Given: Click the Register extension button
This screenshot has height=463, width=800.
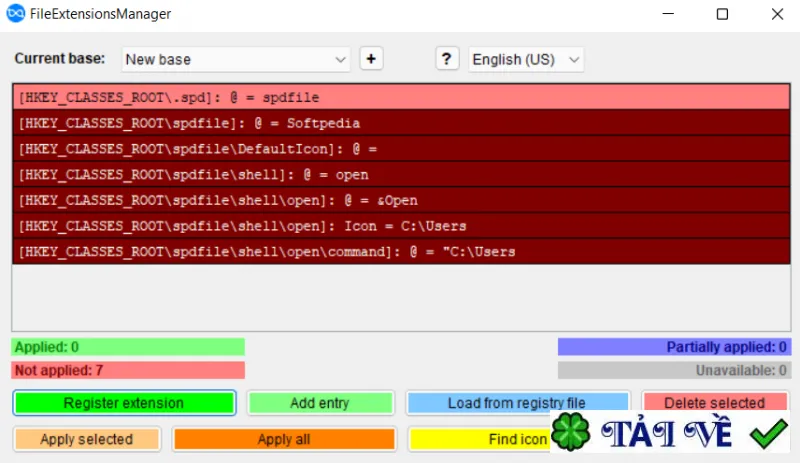Looking at the screenshot, I should (x=124, y=403).
